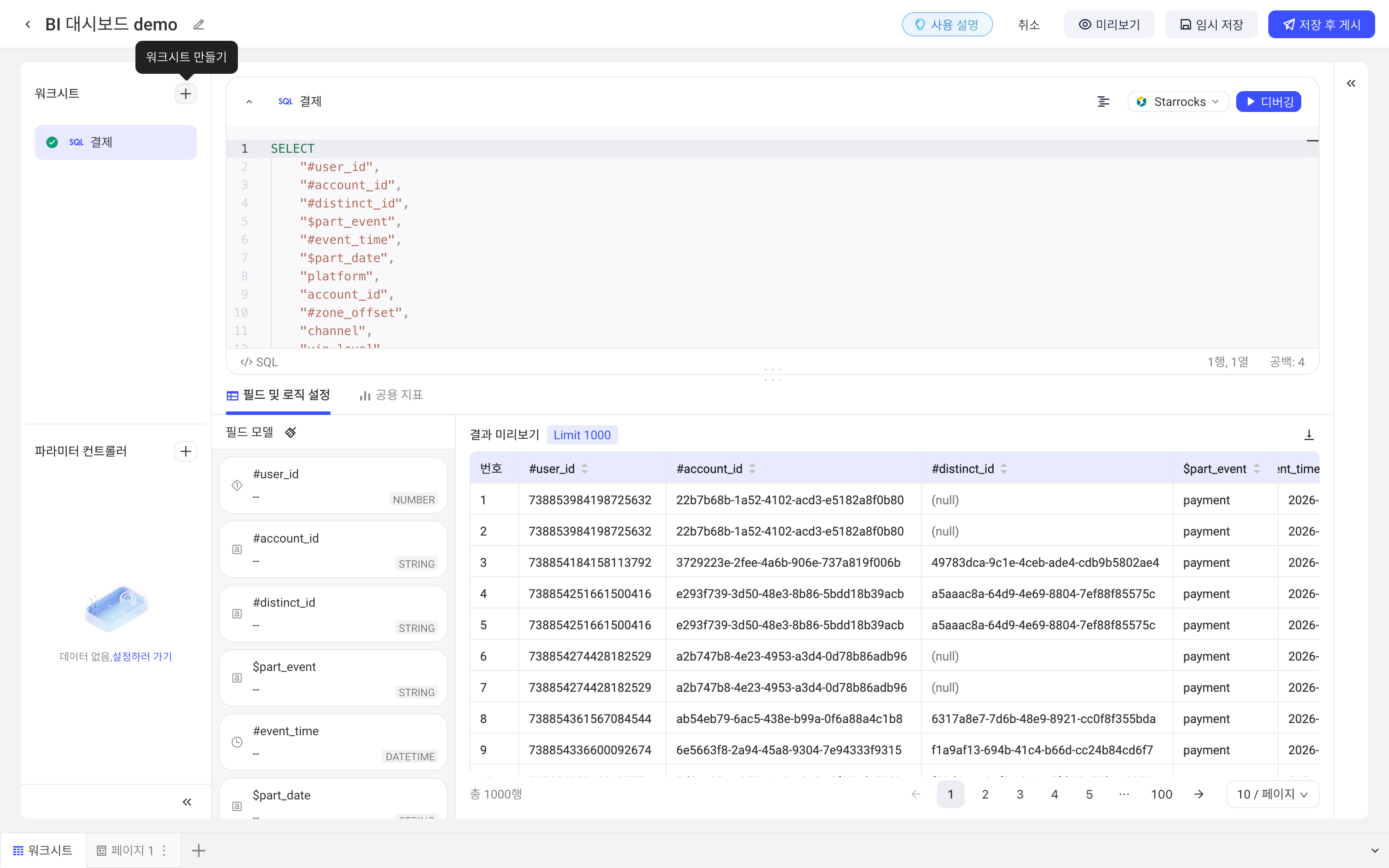
Task: Change rows per page from 10 / 페이지
Action: pos(1272,794)
